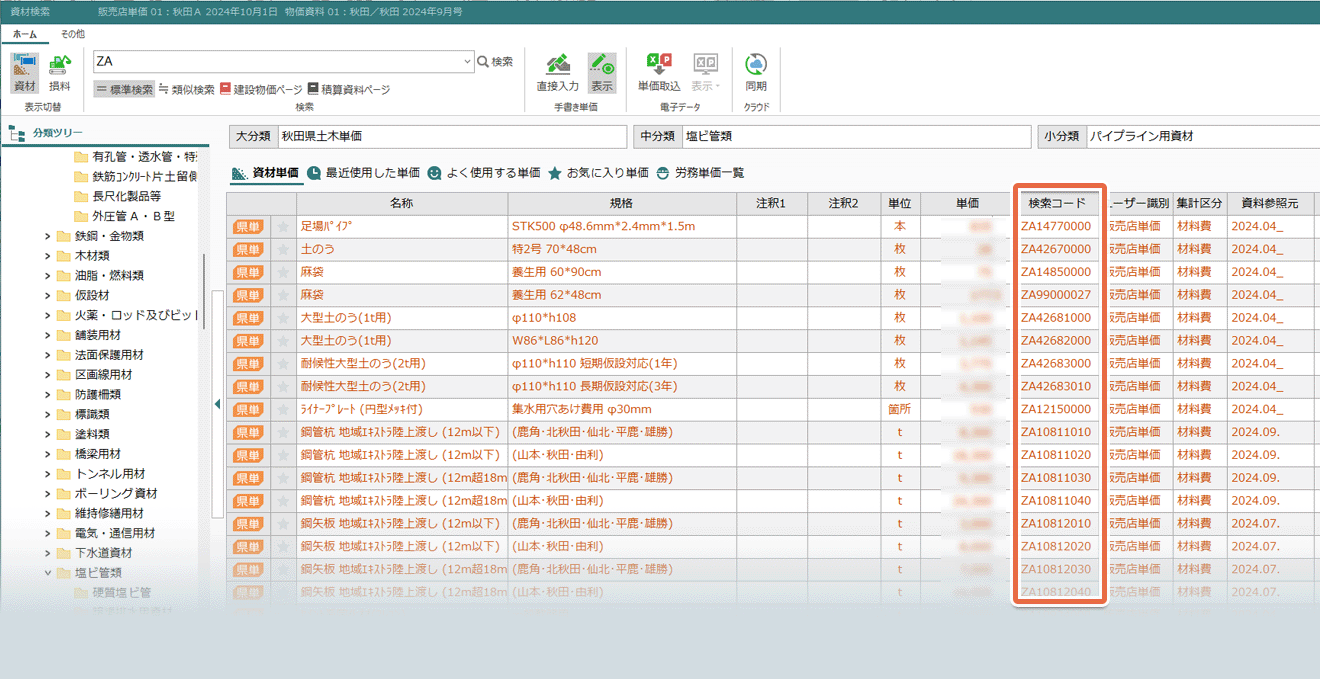
Task: Switch to 資材単価 tab
Action: [265, 173]
